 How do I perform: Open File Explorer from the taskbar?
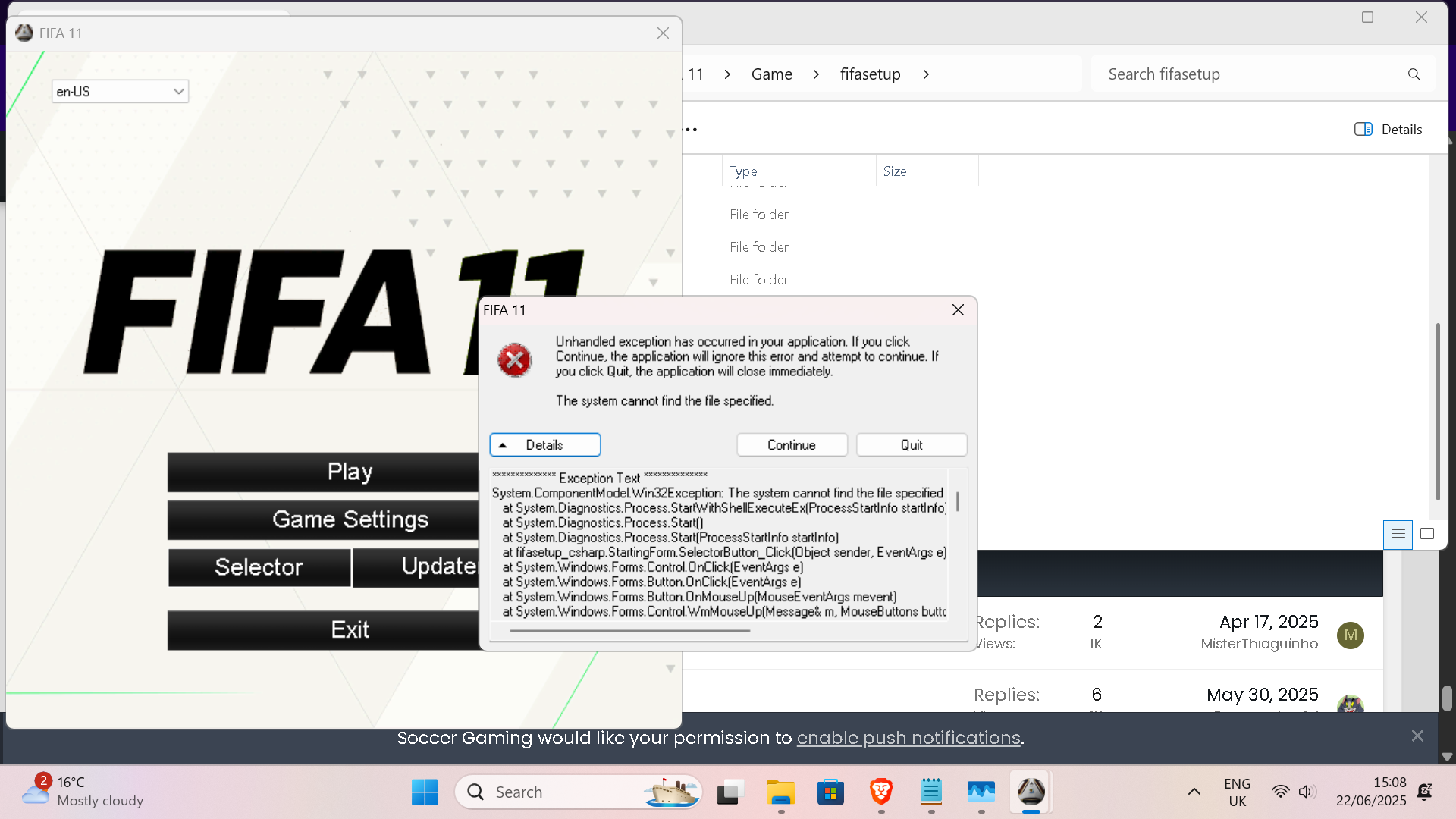780,792
